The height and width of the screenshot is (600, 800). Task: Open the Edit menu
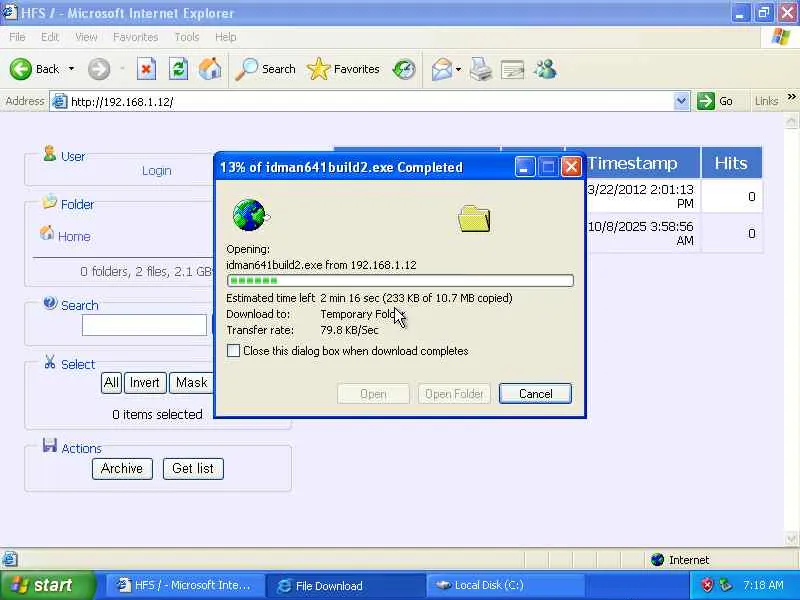(x=49, y=37)
